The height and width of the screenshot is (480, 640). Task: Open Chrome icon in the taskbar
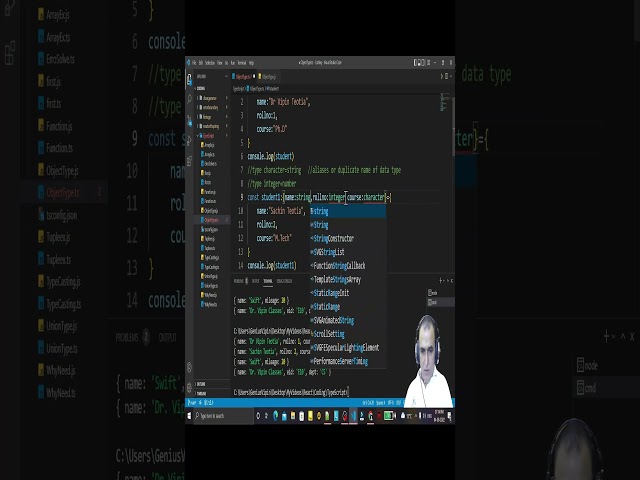click(371, 416)
